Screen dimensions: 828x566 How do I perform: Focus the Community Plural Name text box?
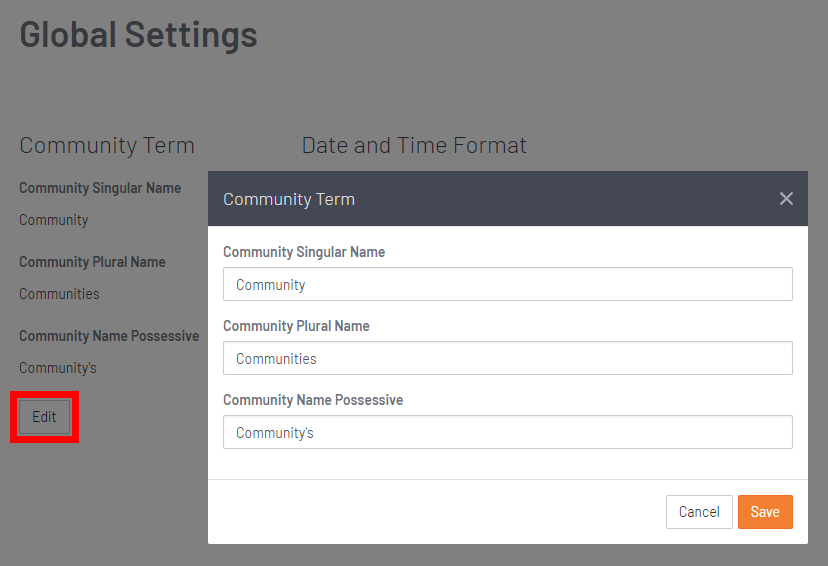pyautogui.click(x=507, y=358)
